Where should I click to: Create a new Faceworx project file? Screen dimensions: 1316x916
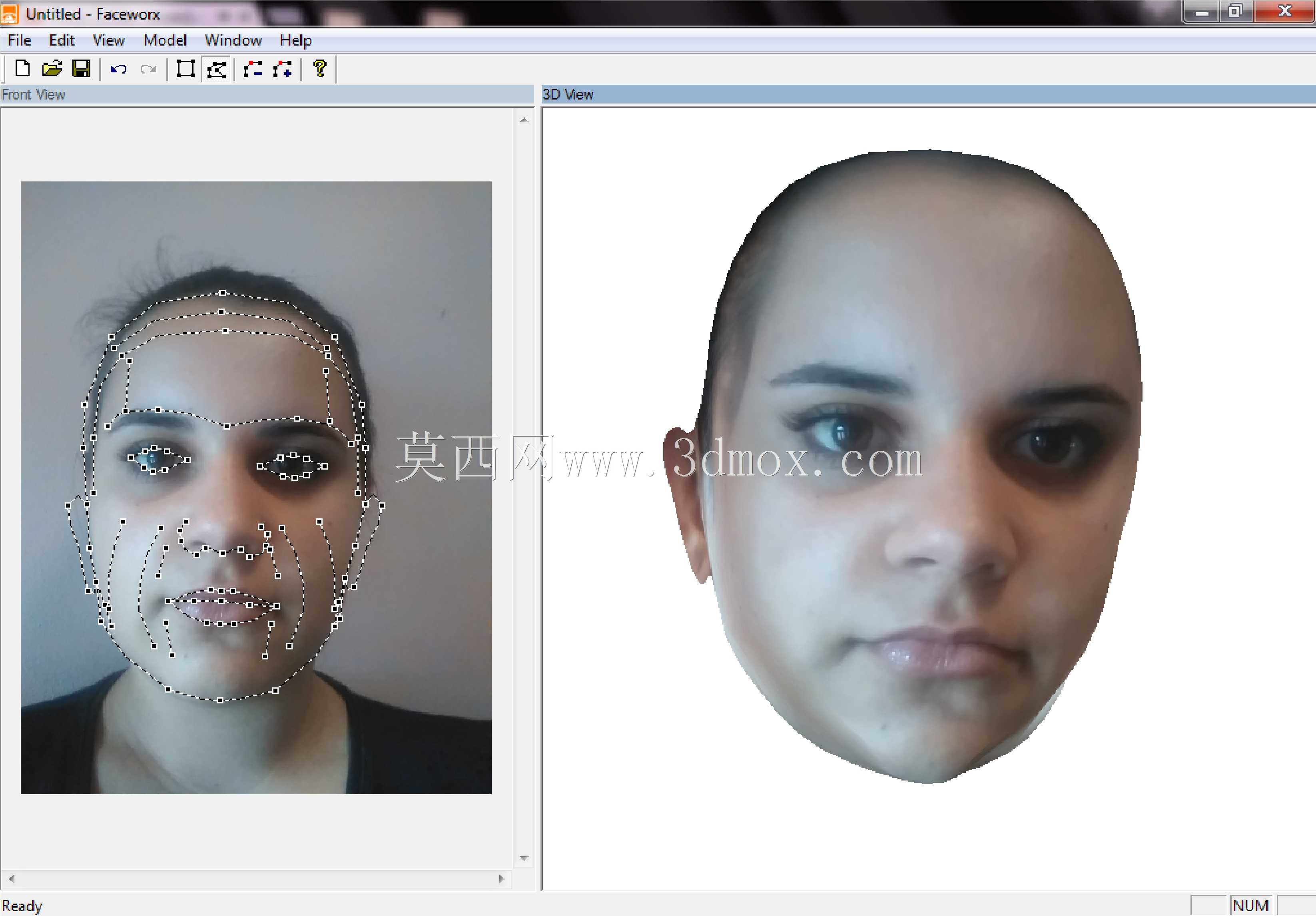tap(22, 69)
